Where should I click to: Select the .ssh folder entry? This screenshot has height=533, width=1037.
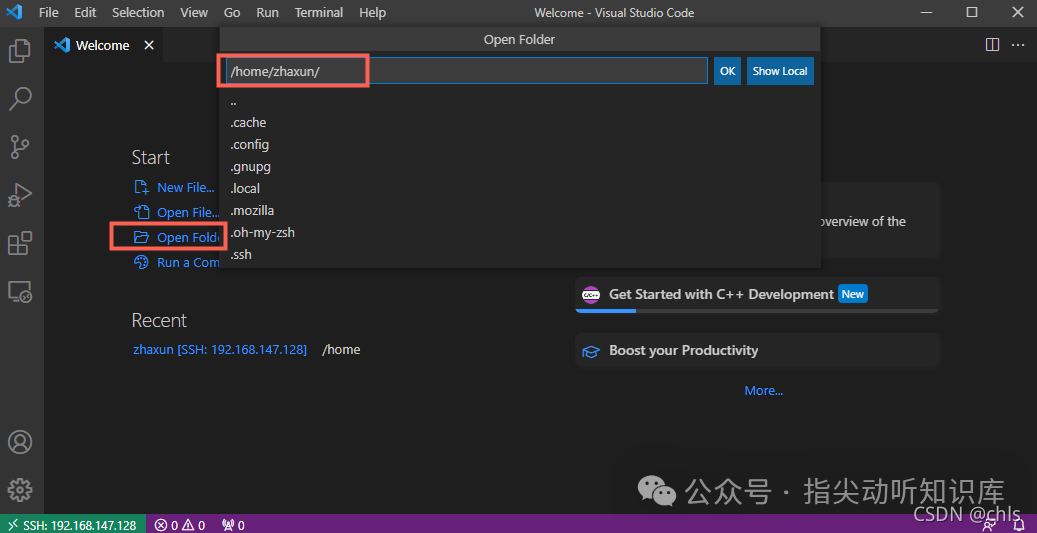pos(520,255)
